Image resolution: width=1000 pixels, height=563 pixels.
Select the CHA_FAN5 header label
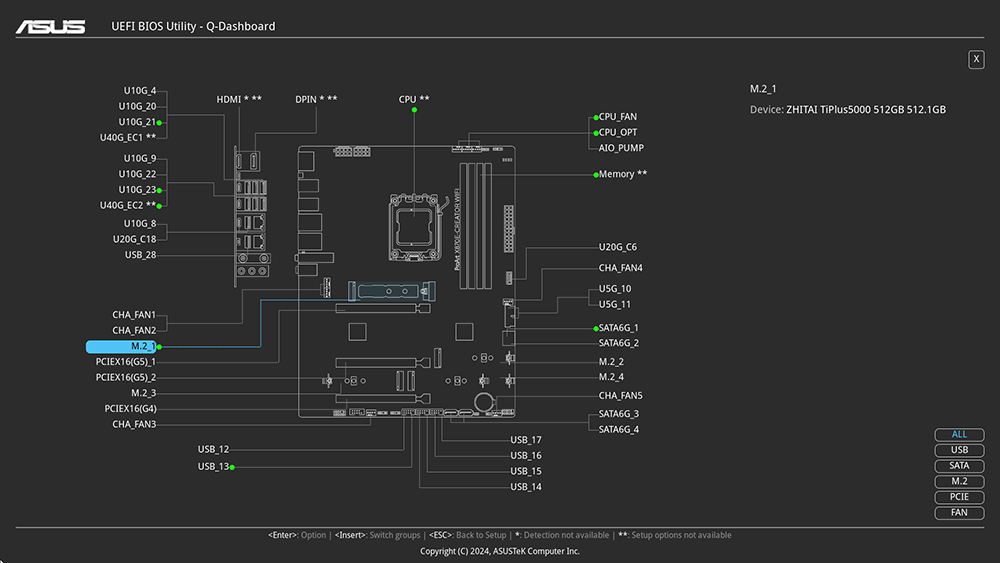(x=620, y=396)
